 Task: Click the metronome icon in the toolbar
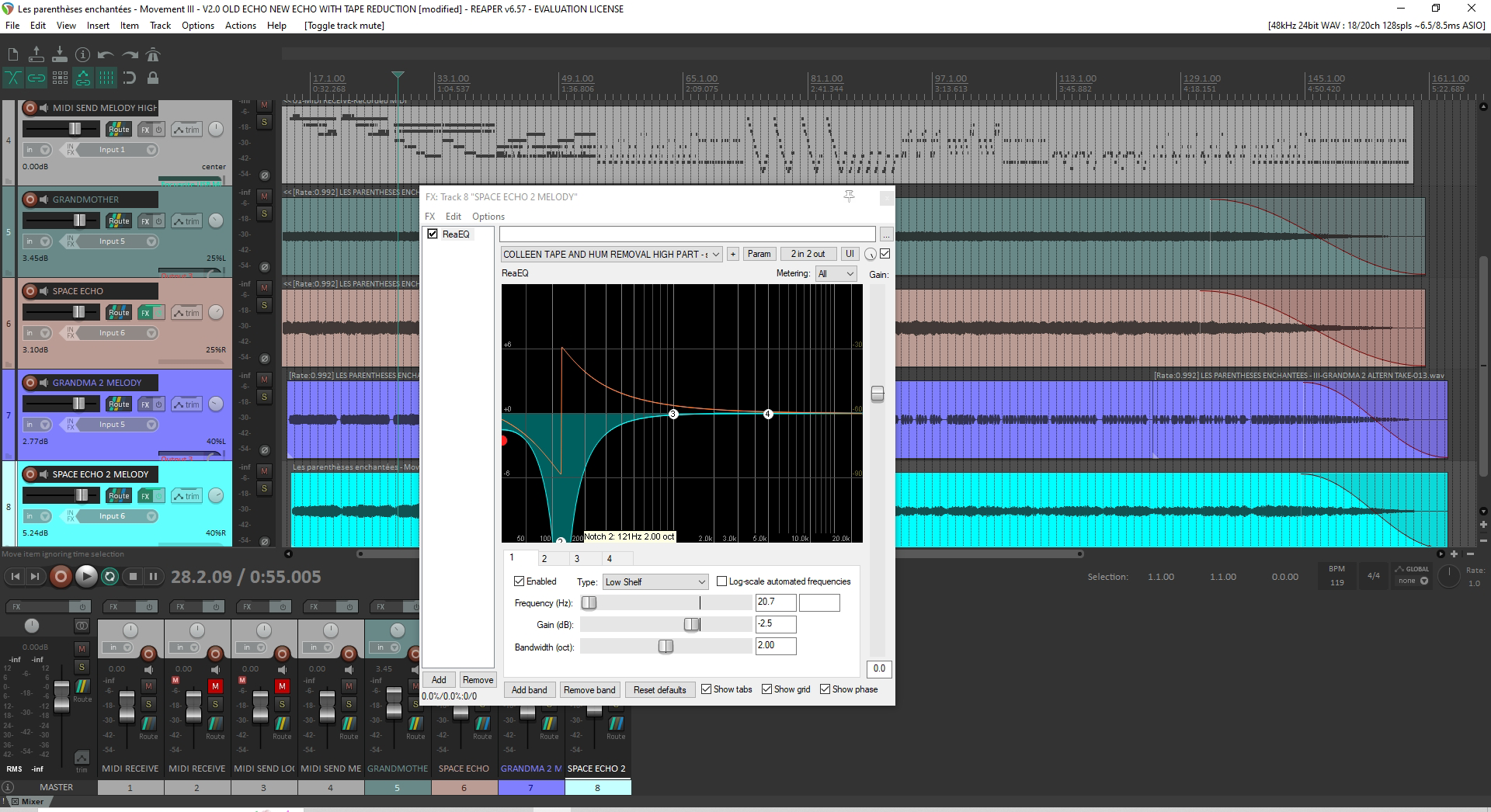[x=153, y=54]
